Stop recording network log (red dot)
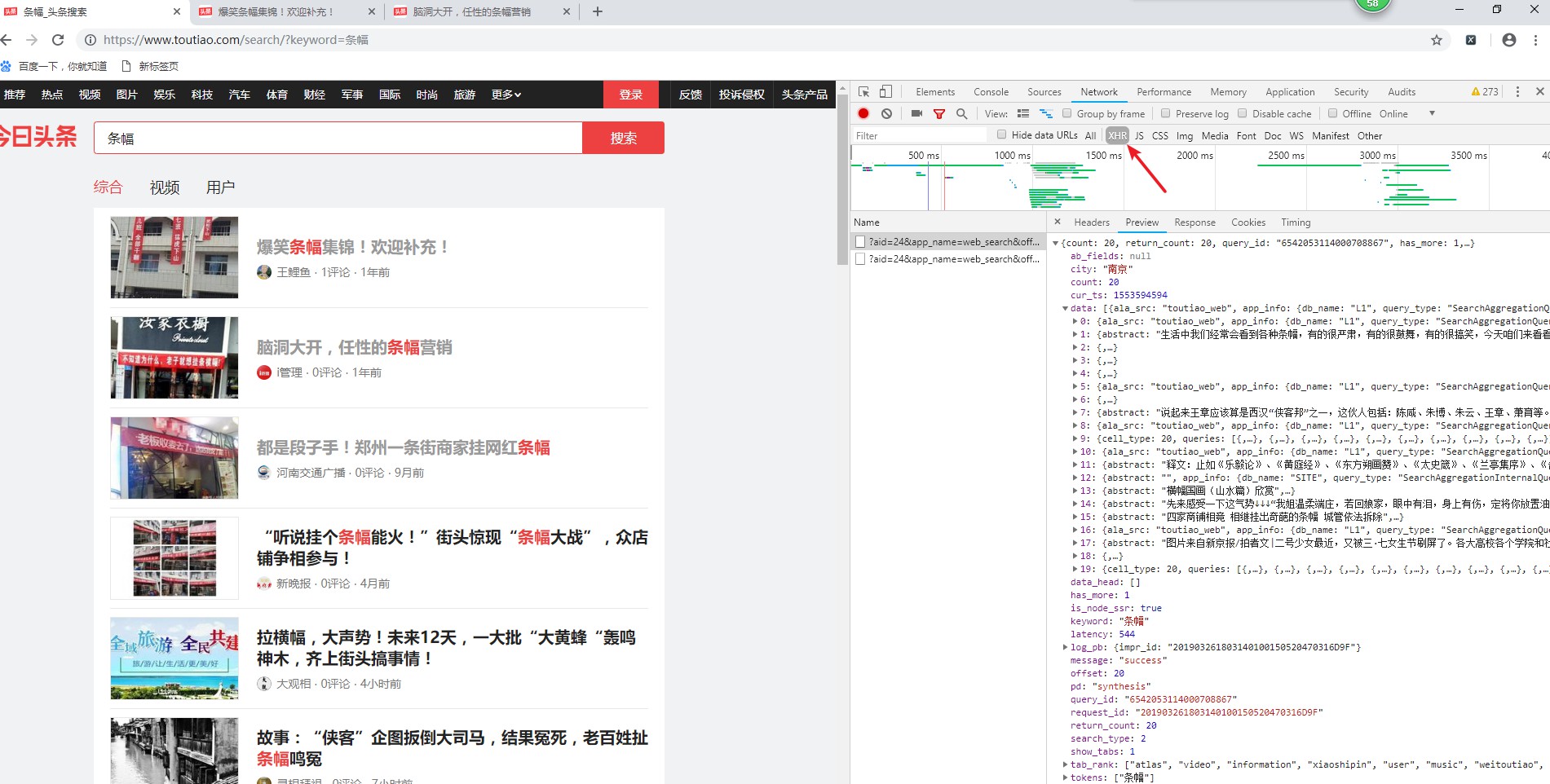Image resolution: width=1550 pixels, height=784 pixels. point(863,113)
